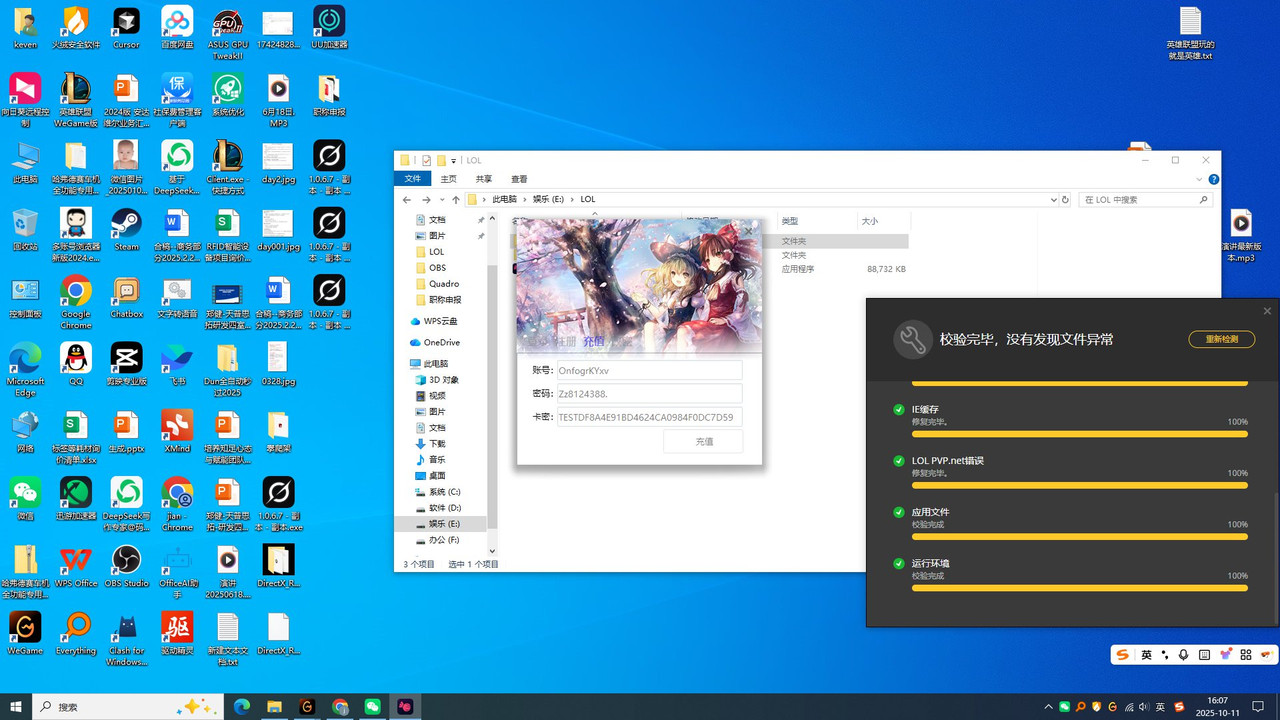Screen dimensions: 1280x720
Task: Launch 剪映专业版 desktop shortcut
Action: point(126,364)
